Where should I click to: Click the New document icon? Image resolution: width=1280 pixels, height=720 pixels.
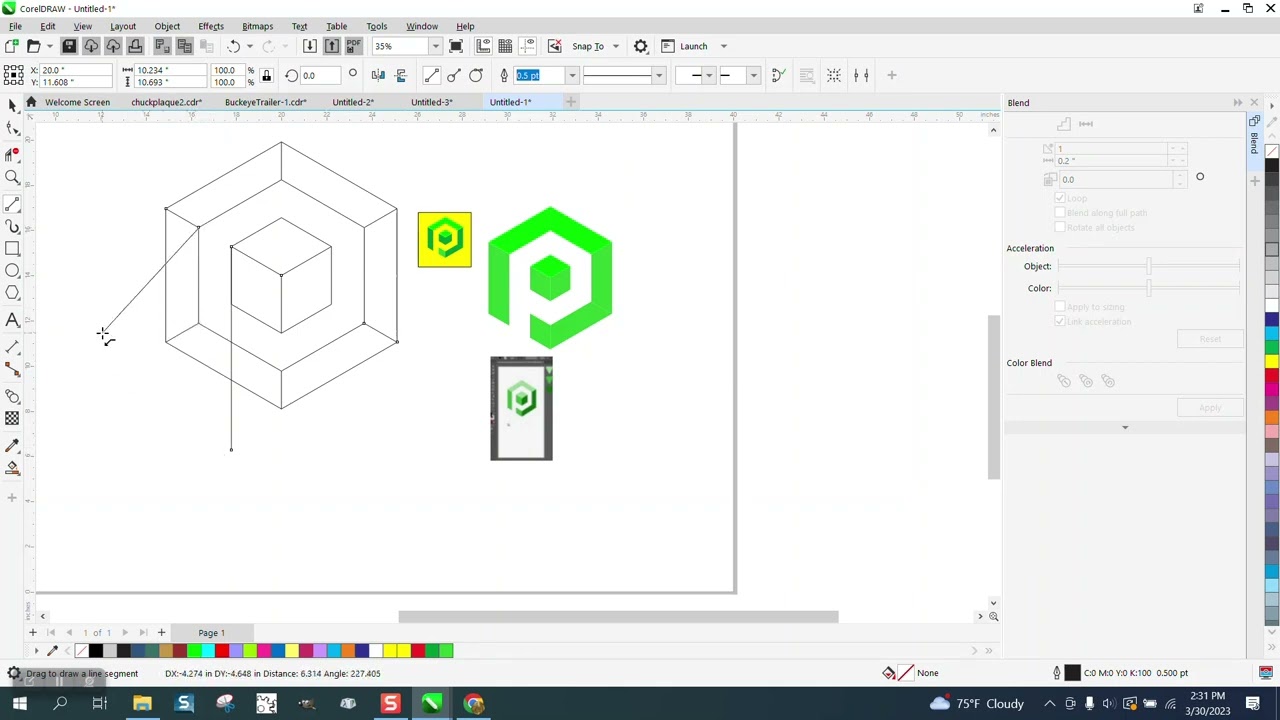(x=11, y=46)
